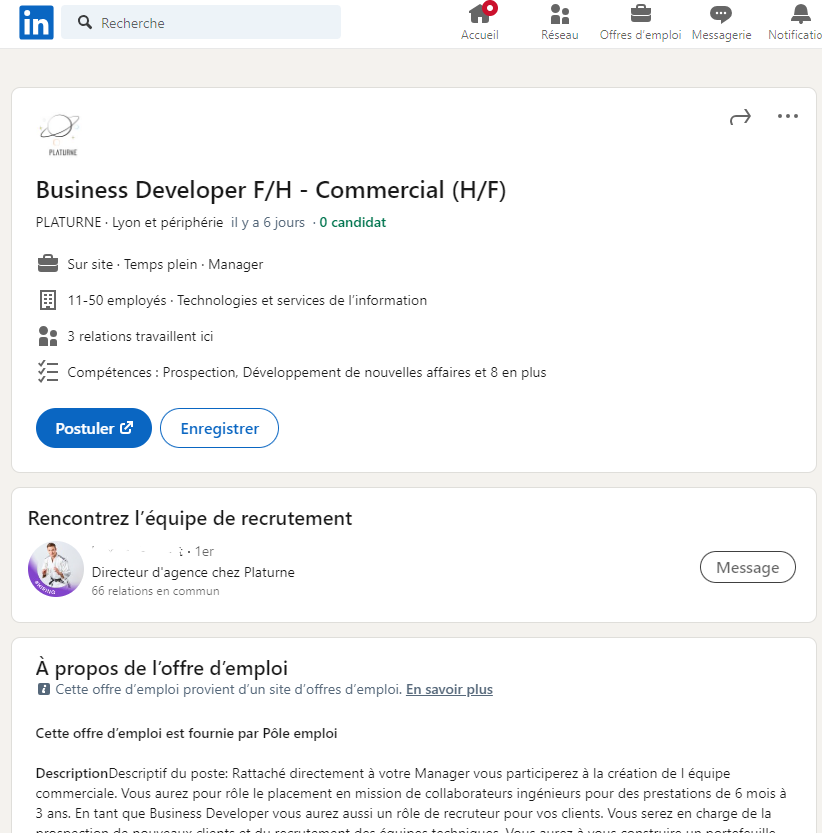Click 'Sur site · Temps plein · Manager' text
Screen dimensions: 822x833
165,264
